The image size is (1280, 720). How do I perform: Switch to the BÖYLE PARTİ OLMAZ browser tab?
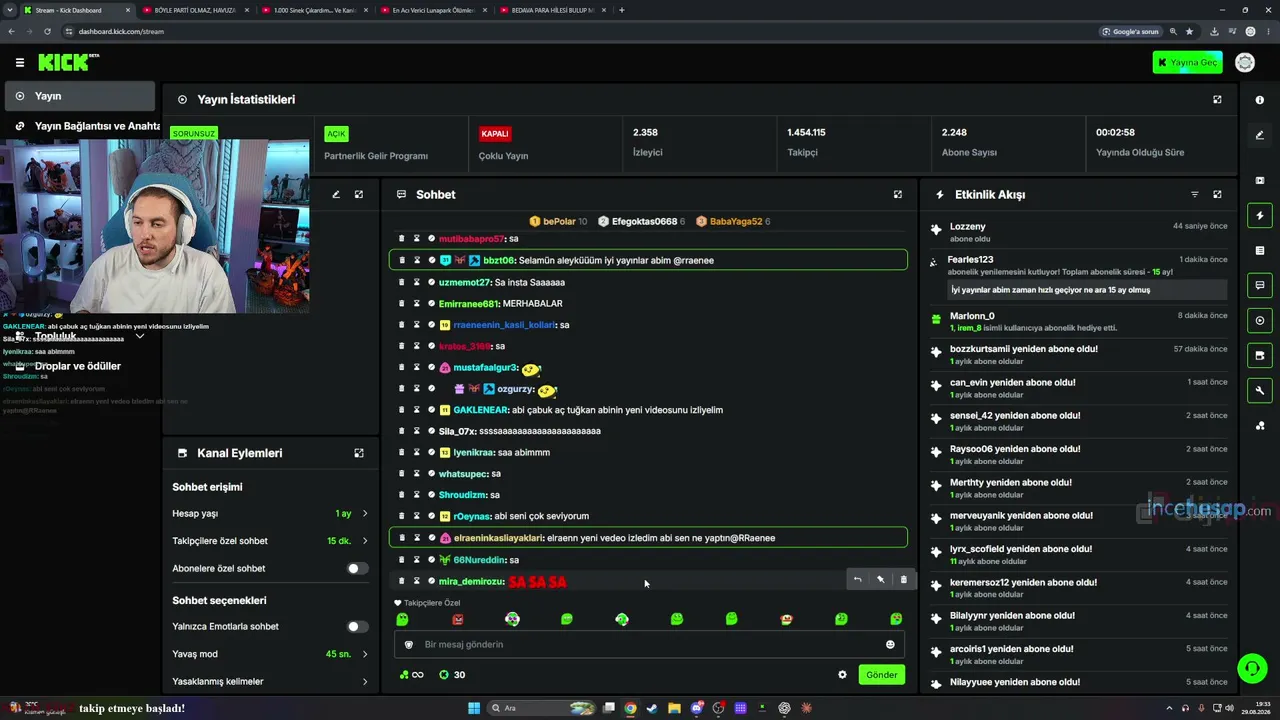194,10
